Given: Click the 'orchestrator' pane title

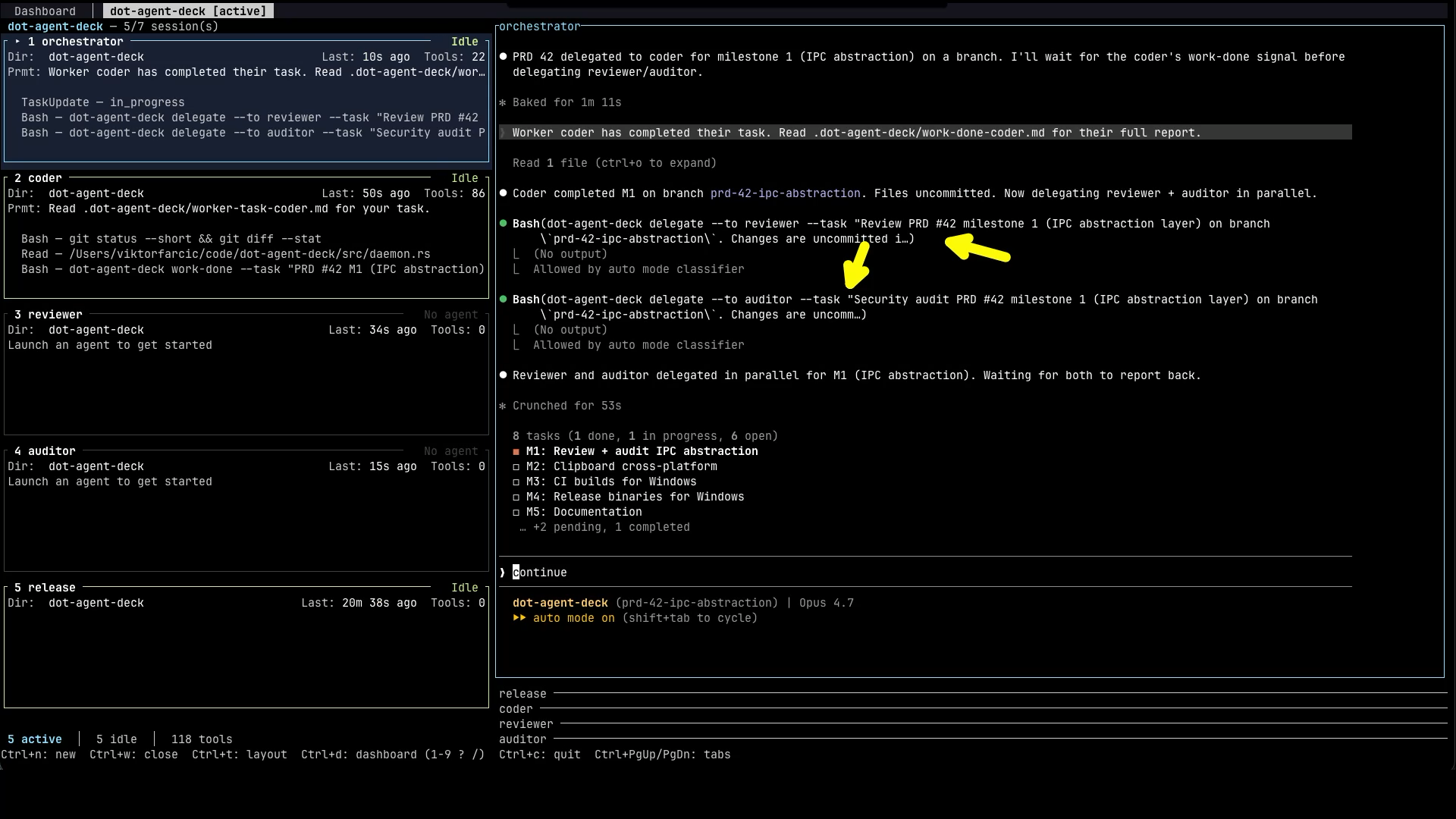Looking at the screenshot, I should (539, 27).
